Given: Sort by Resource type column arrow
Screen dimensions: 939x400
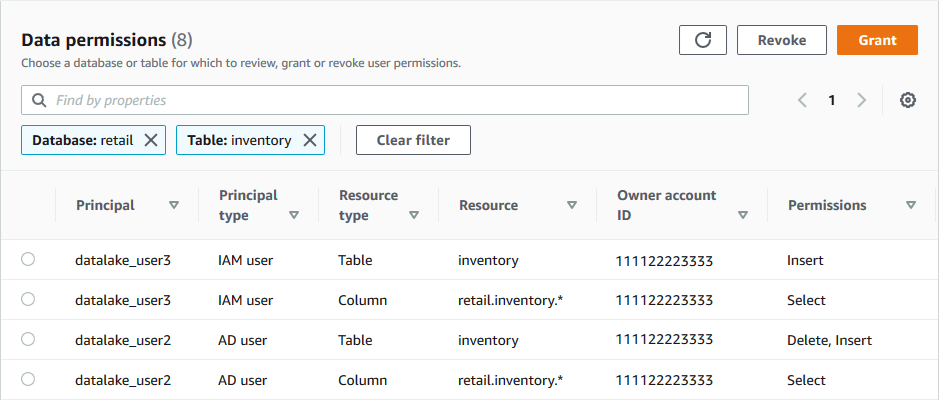Looking at the screenshot, I should coord(414,215).
